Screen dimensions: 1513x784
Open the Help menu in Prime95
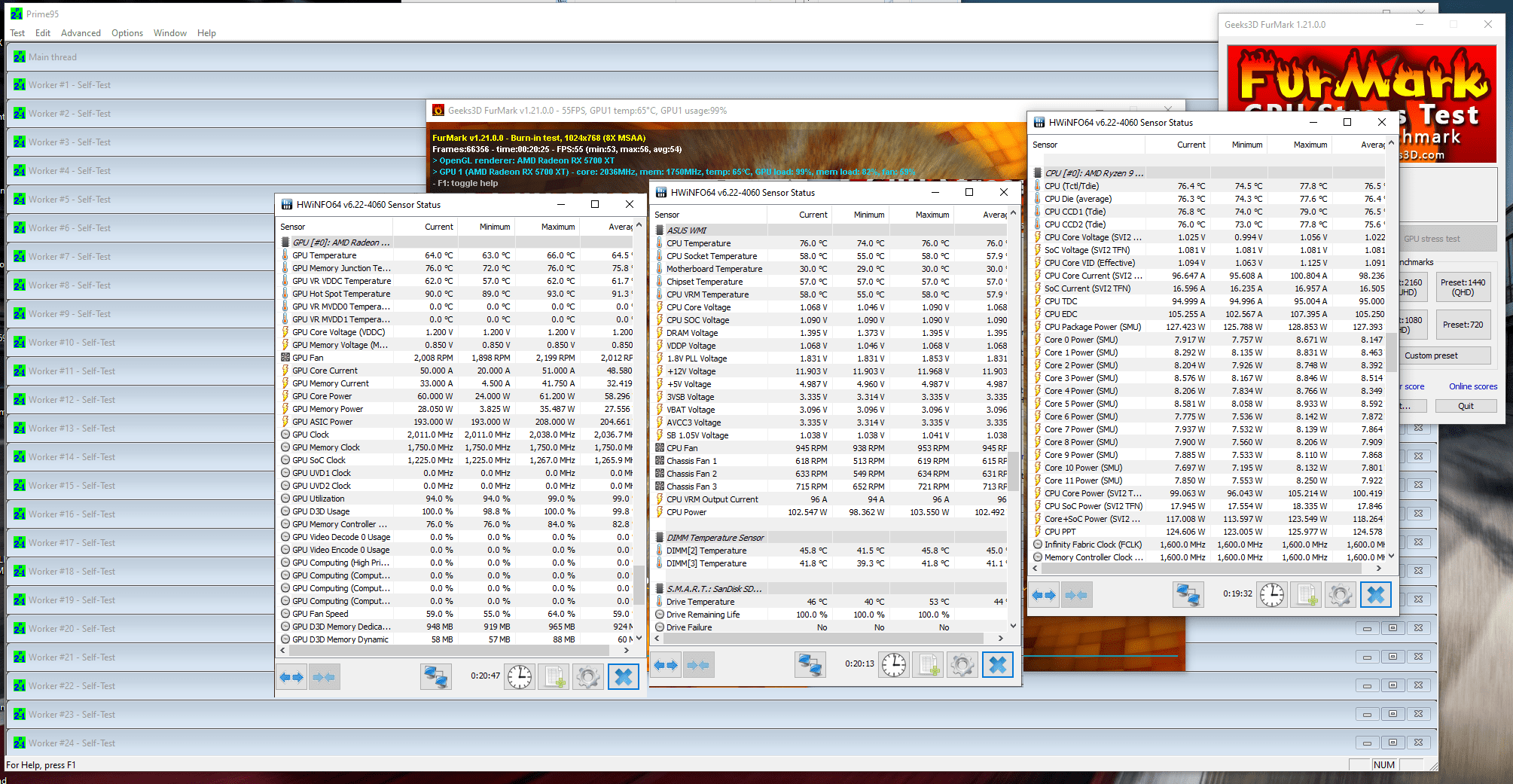(x=206, y=33)
